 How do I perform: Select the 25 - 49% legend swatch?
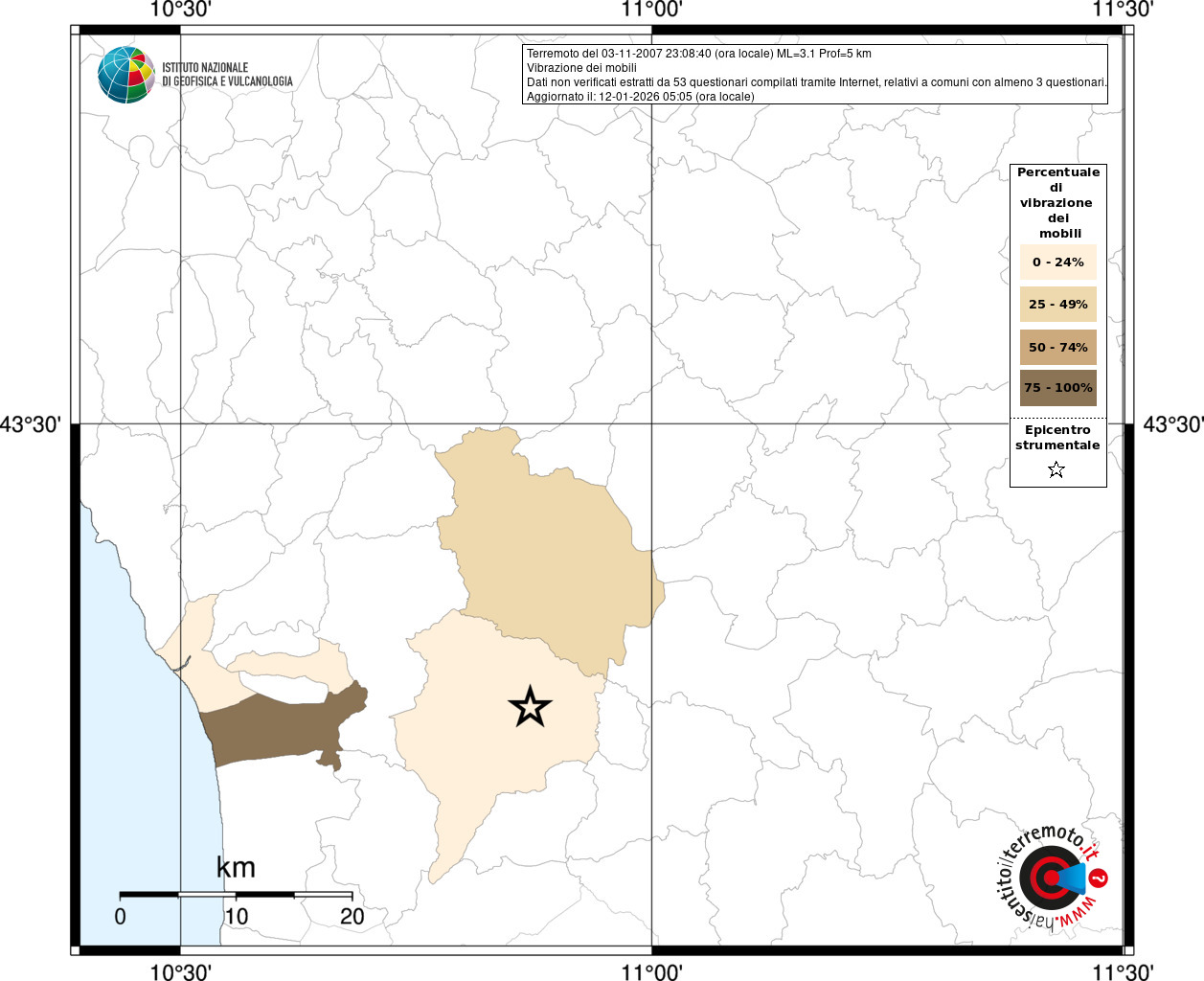(1057, 304)
